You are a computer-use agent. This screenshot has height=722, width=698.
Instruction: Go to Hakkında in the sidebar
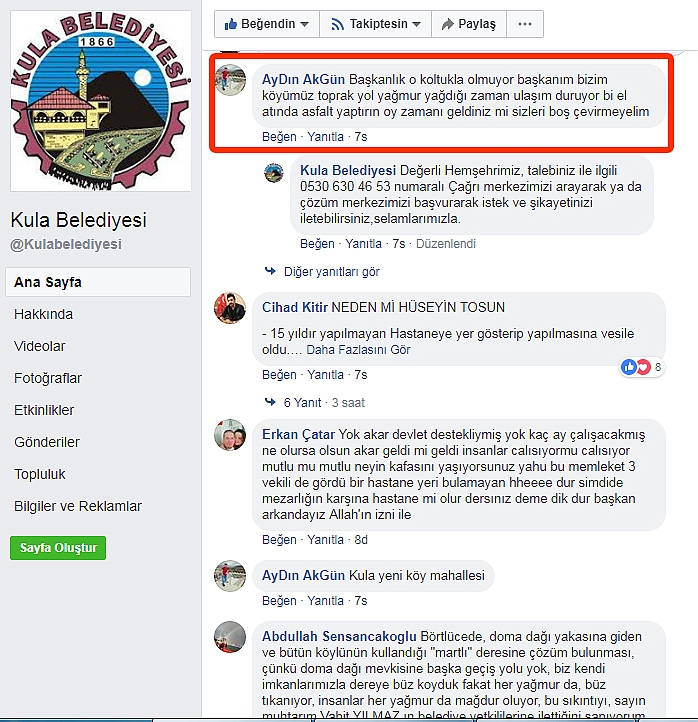43,314
